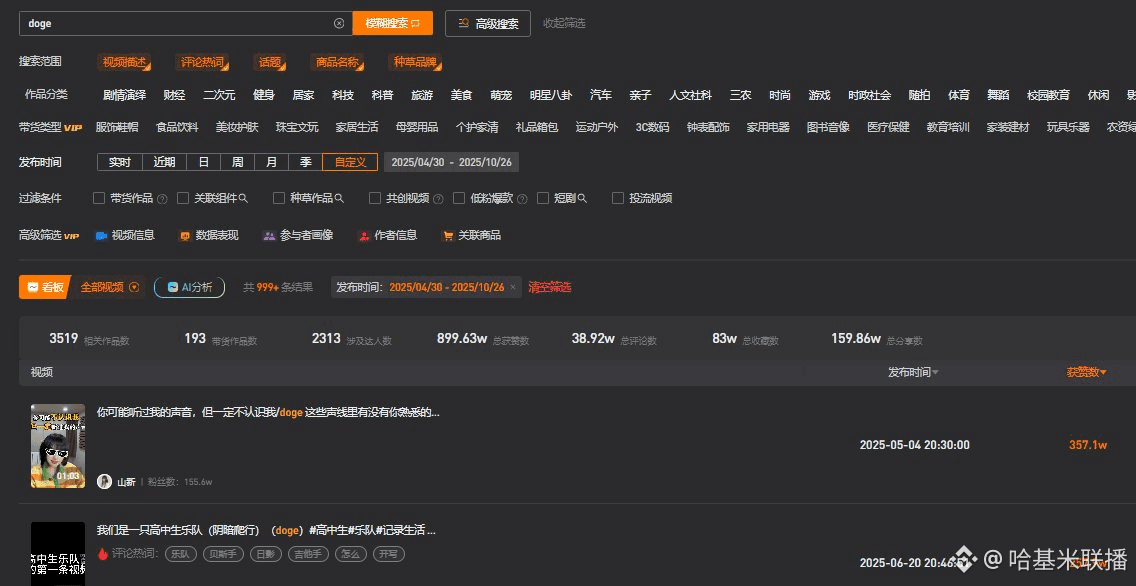This screenshot has height=586, width=1136.
Task: Clear the doge search text with X icon
Action: (339, 23)
